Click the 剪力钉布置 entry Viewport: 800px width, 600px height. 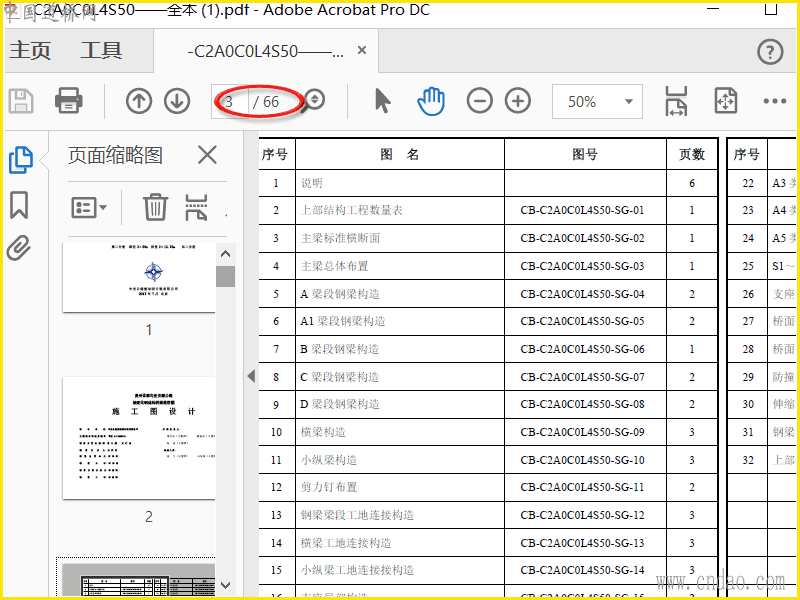[x=329, y=487]
